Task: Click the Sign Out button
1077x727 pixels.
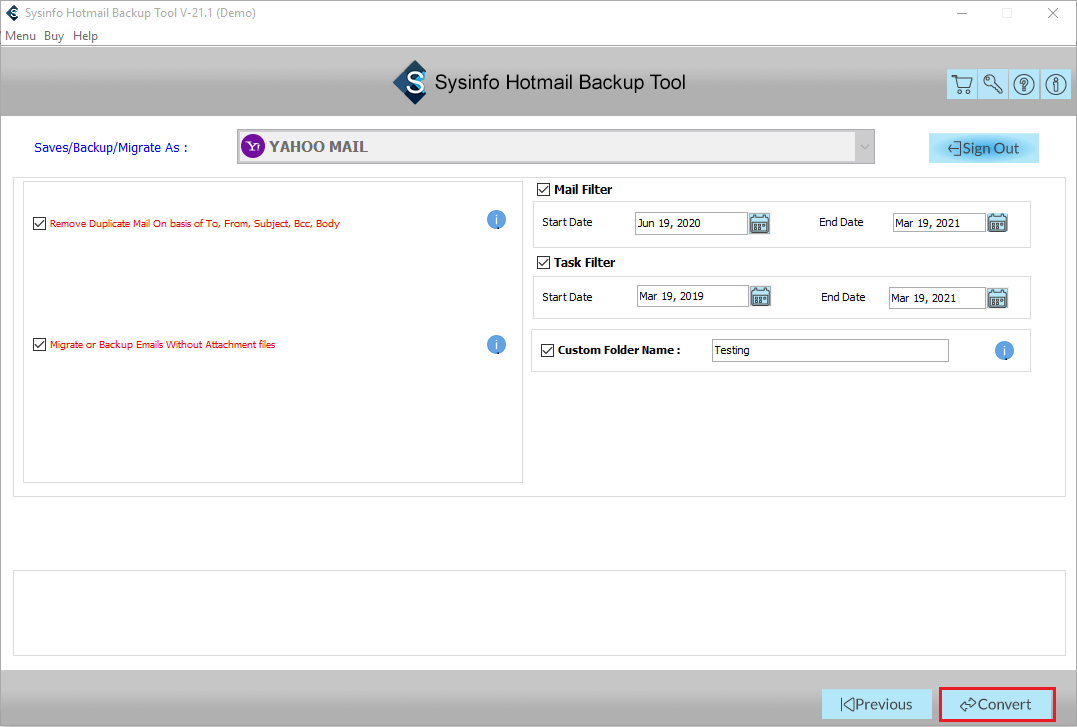Action: (984, 148)
